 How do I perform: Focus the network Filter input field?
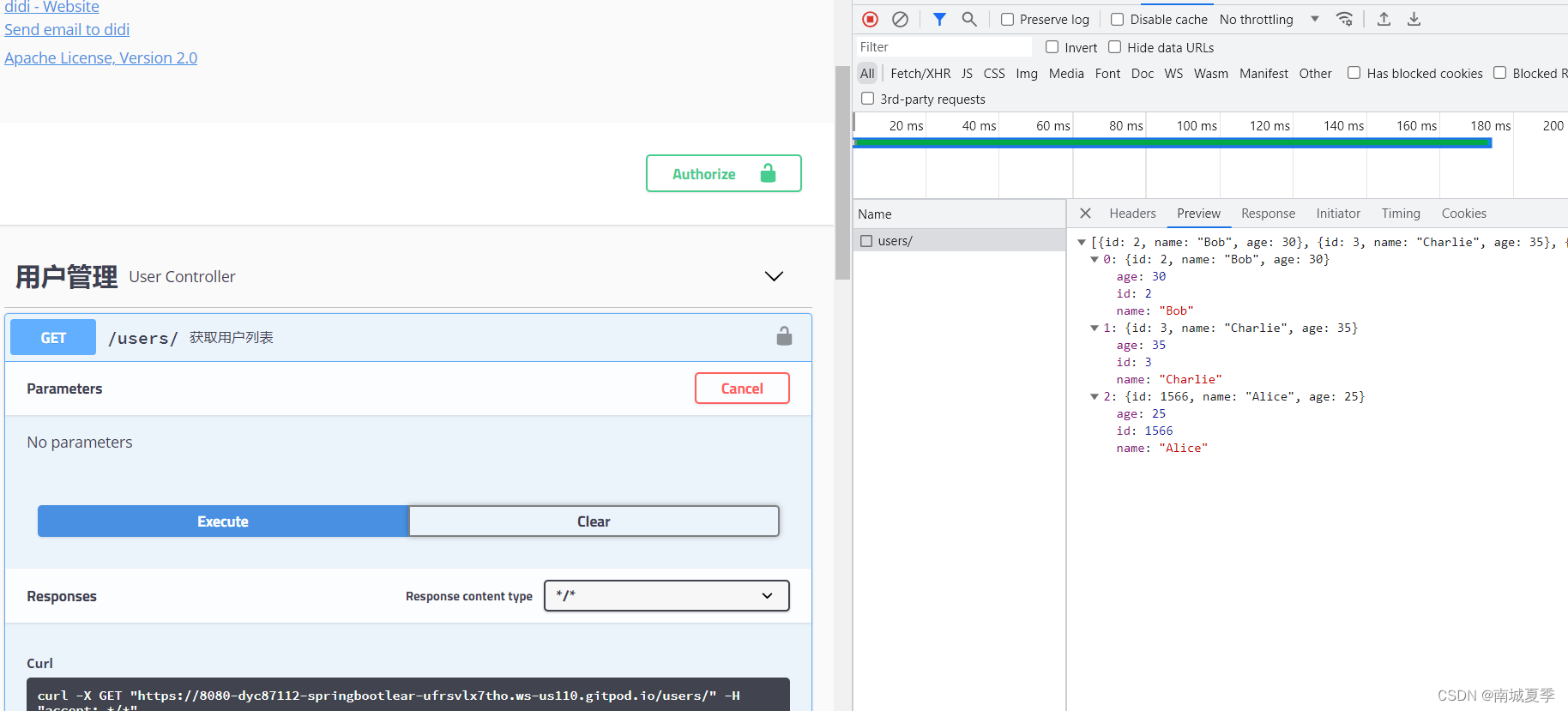coord(944,47)
